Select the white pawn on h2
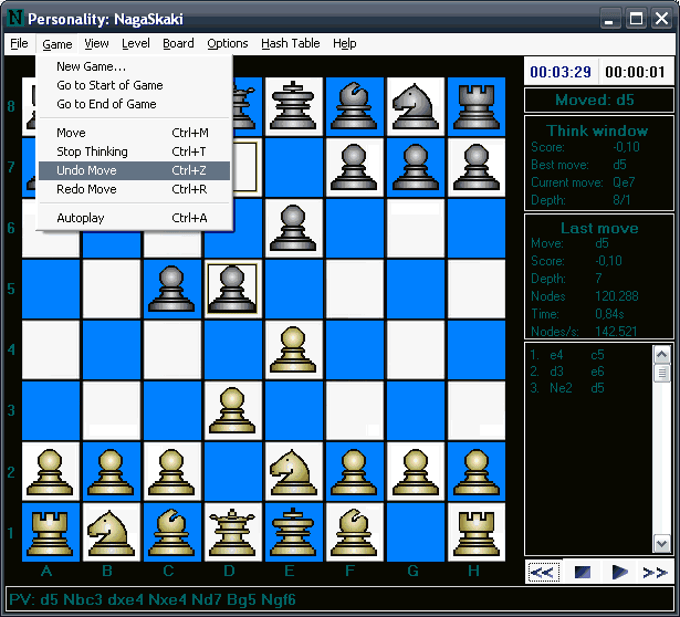 (x=476, y=472)
